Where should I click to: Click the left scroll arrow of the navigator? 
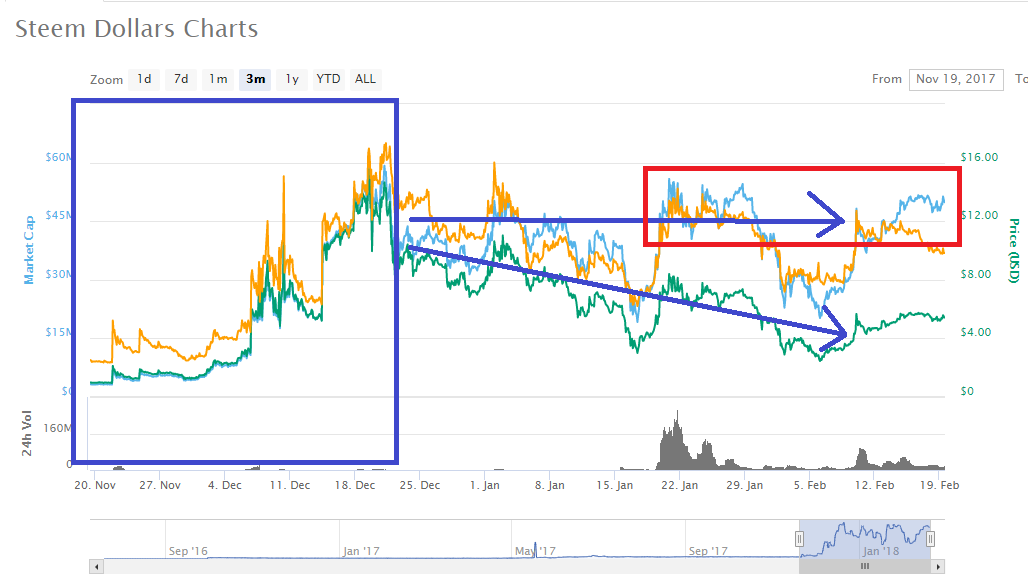pos(96,566)
